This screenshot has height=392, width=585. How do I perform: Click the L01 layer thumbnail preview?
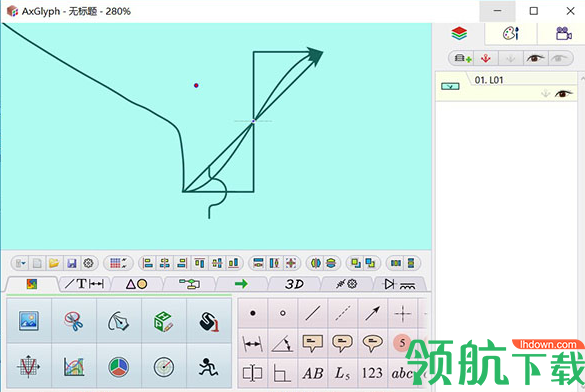[450, 87]
